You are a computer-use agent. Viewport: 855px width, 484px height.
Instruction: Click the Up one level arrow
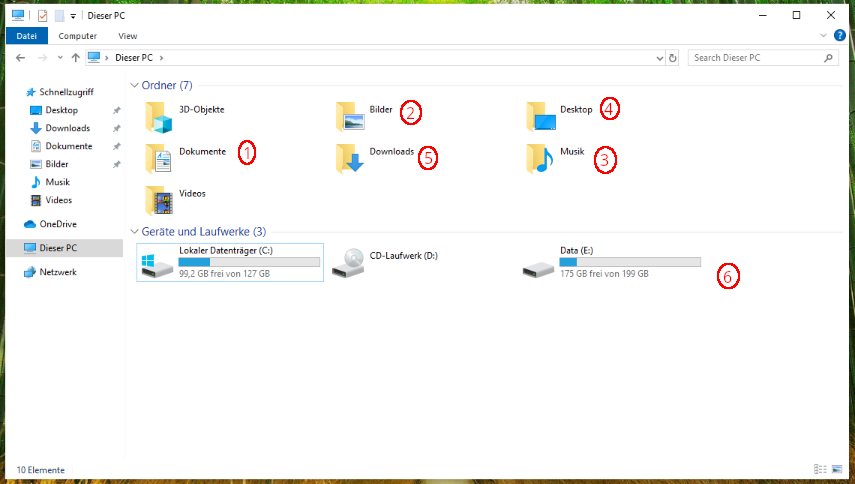click(x=75, y=58)
